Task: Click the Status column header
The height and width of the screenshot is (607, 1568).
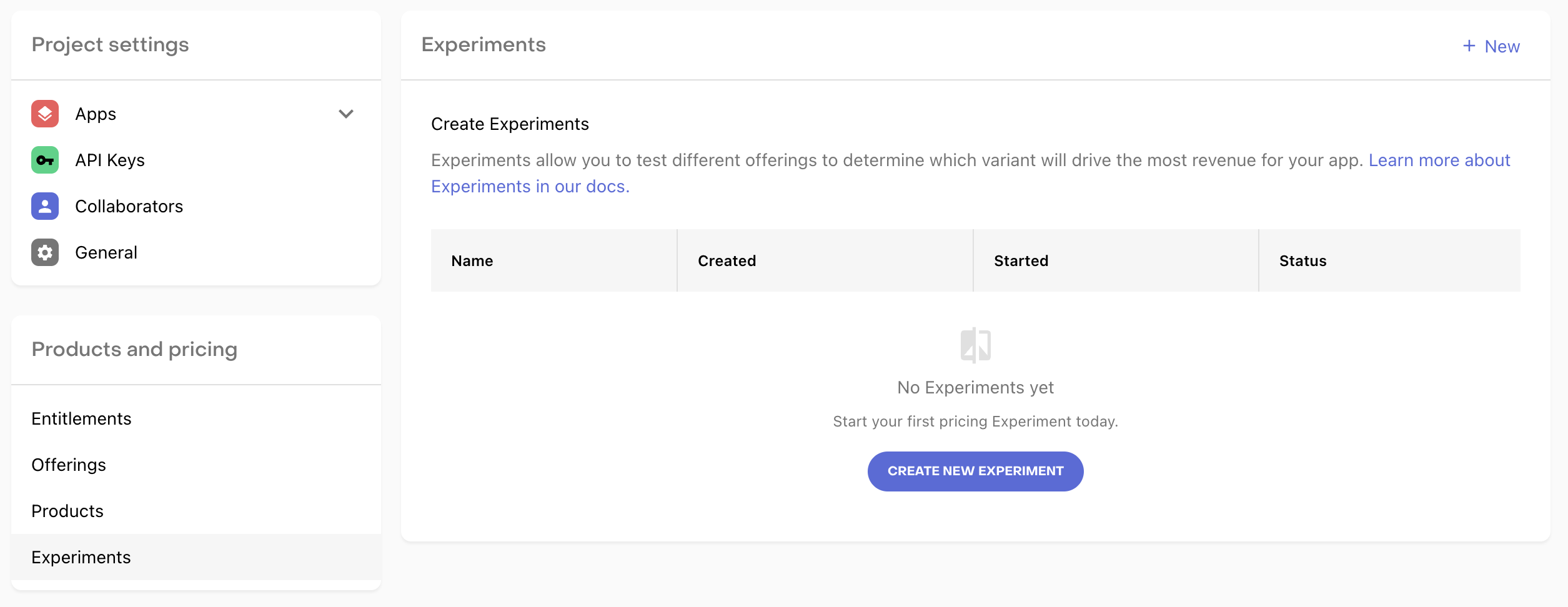Action: click(1303, 260)
